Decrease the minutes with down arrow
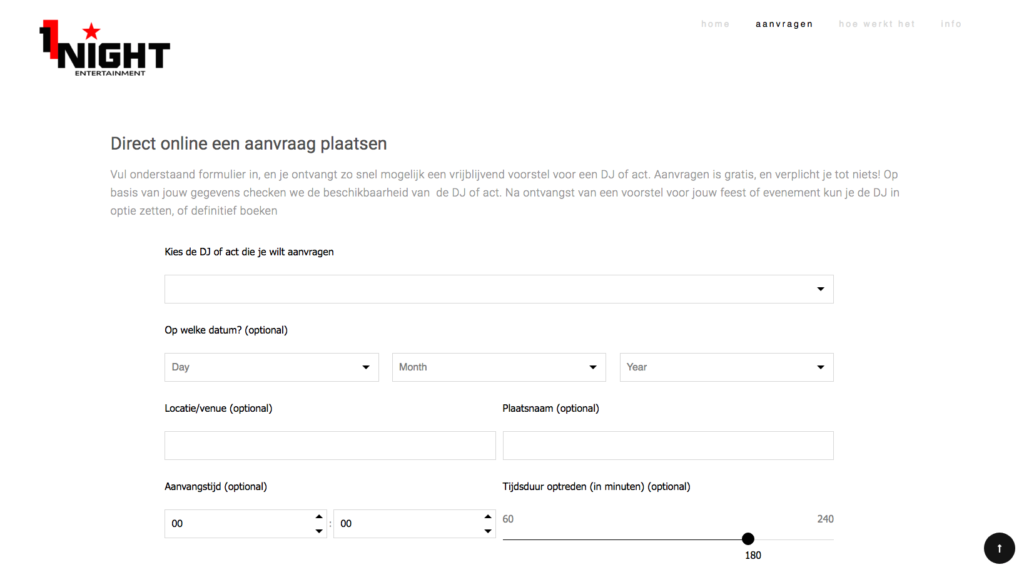This screenshot has height=572, width=1024. tap(488, 531)
